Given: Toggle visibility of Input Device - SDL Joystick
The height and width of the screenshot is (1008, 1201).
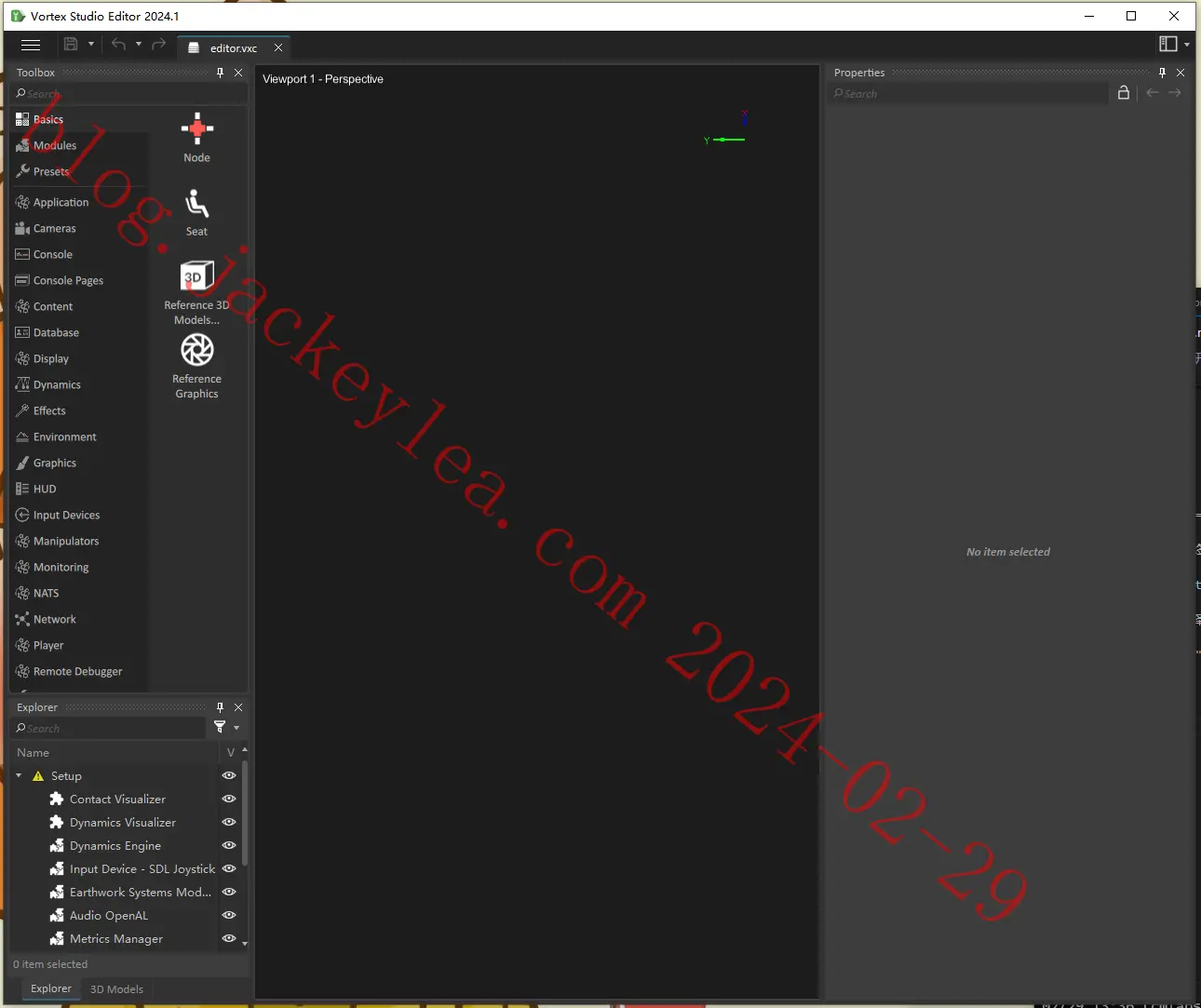Looking at the screenshot, I should coord(229,868).
